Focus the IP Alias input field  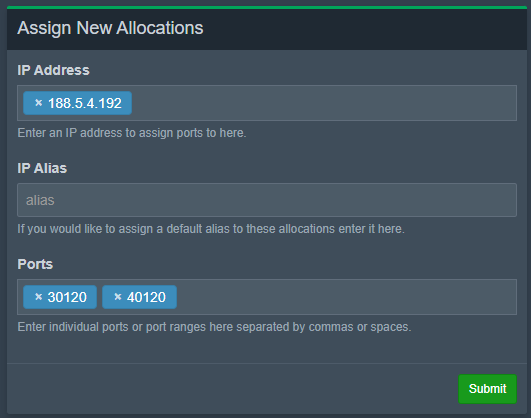pyautogui.click(x=267, y=200)
